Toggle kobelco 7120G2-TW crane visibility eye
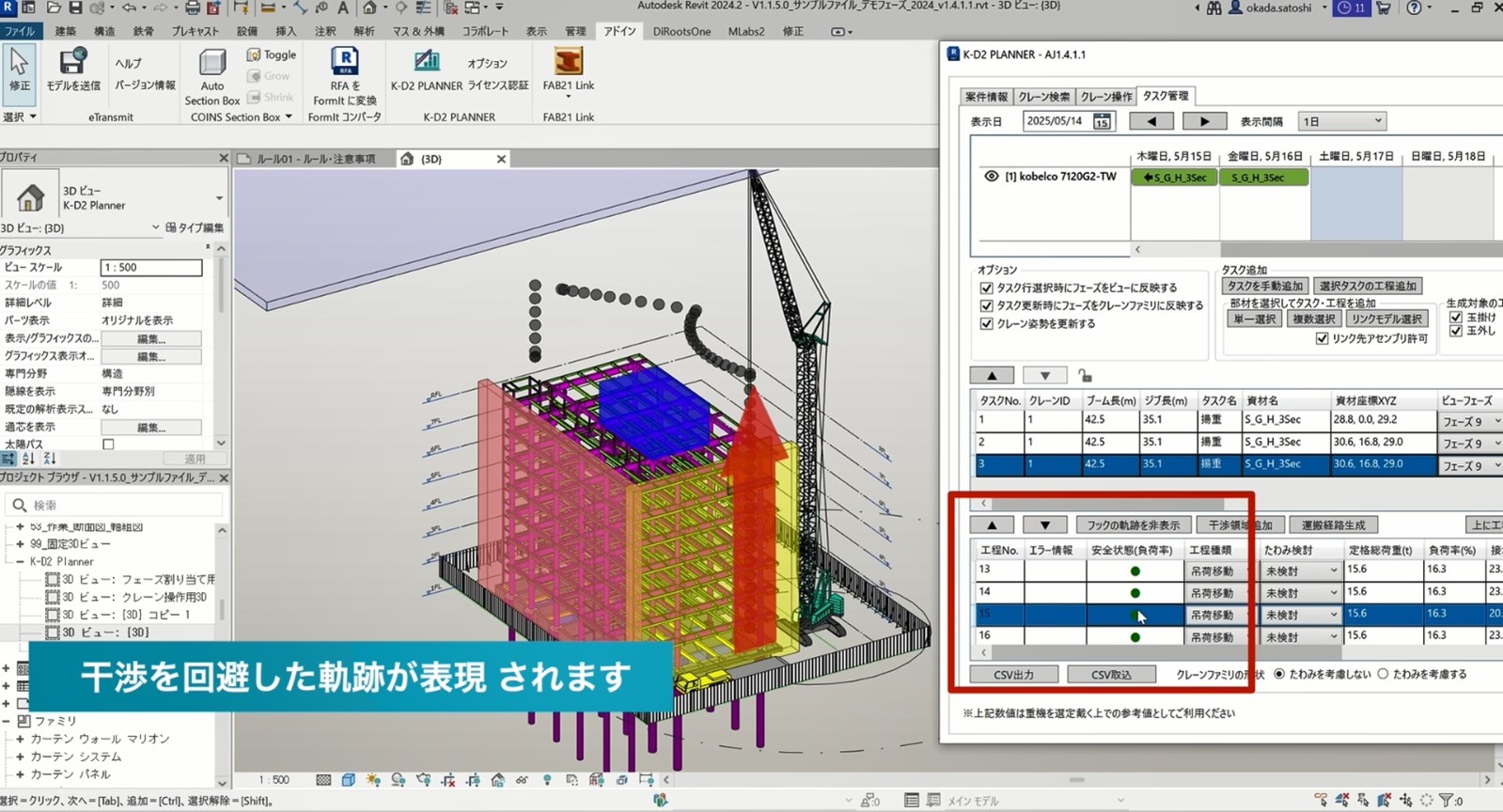 click(x=991, y=176)
